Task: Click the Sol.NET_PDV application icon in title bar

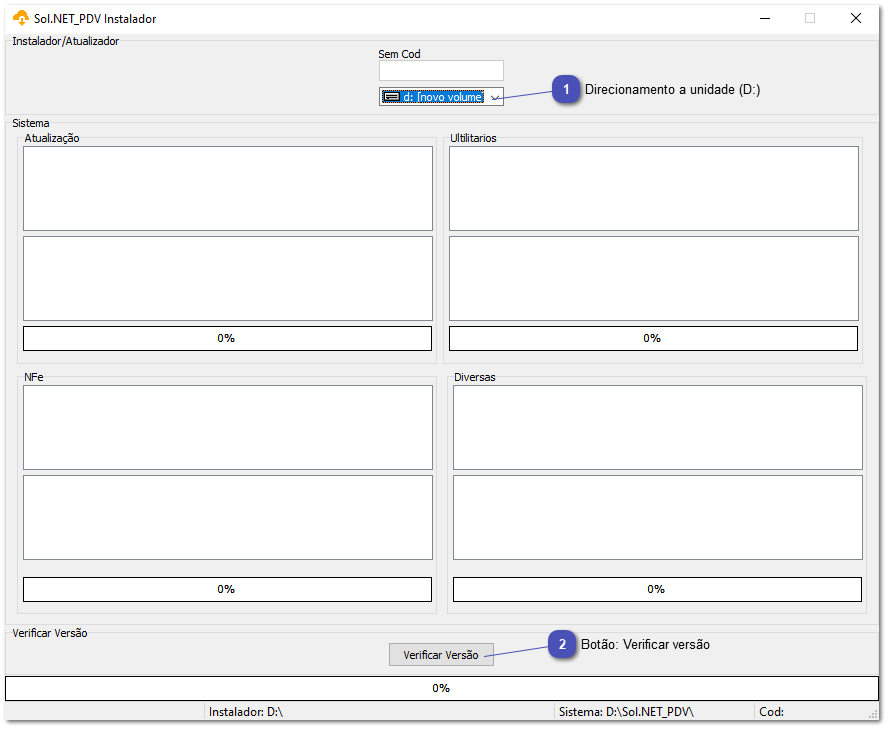Action: point(16,18)
